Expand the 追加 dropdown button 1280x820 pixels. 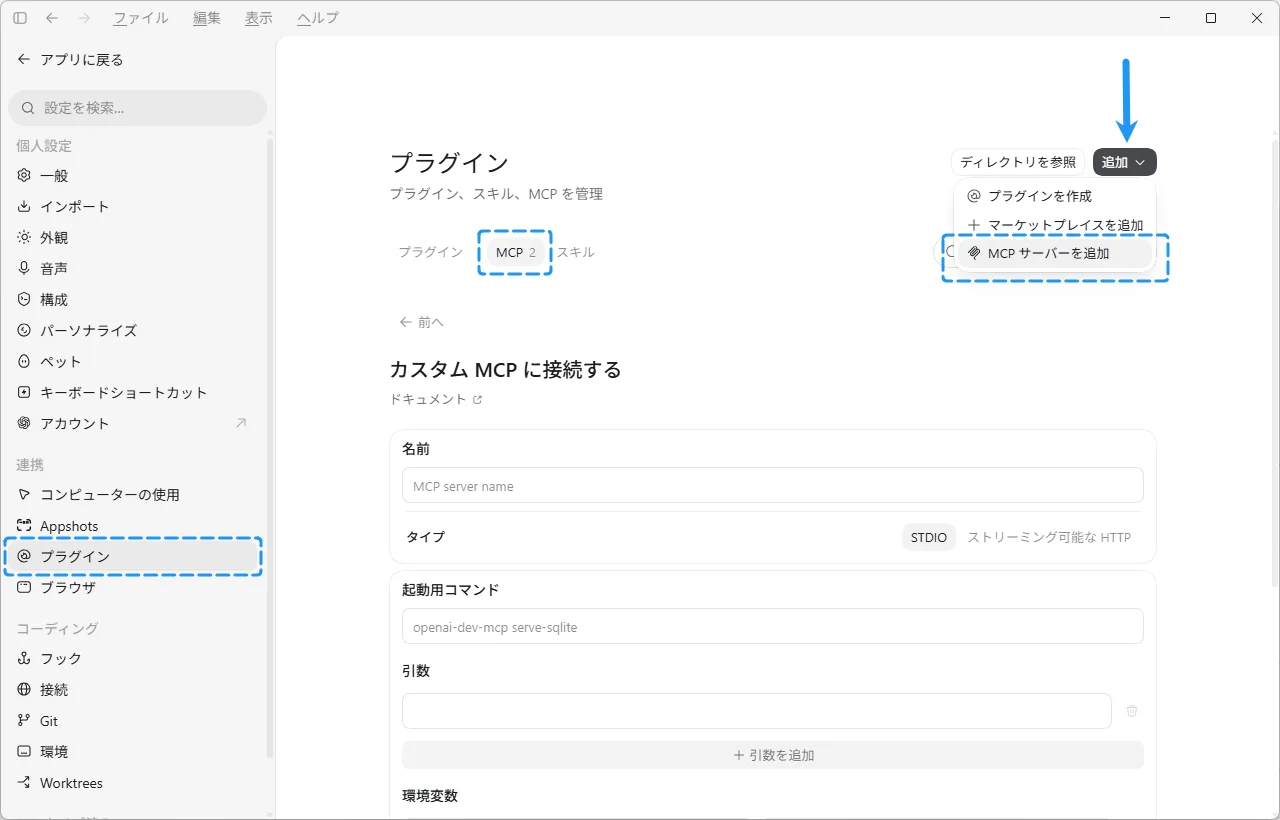point(1125,162)
